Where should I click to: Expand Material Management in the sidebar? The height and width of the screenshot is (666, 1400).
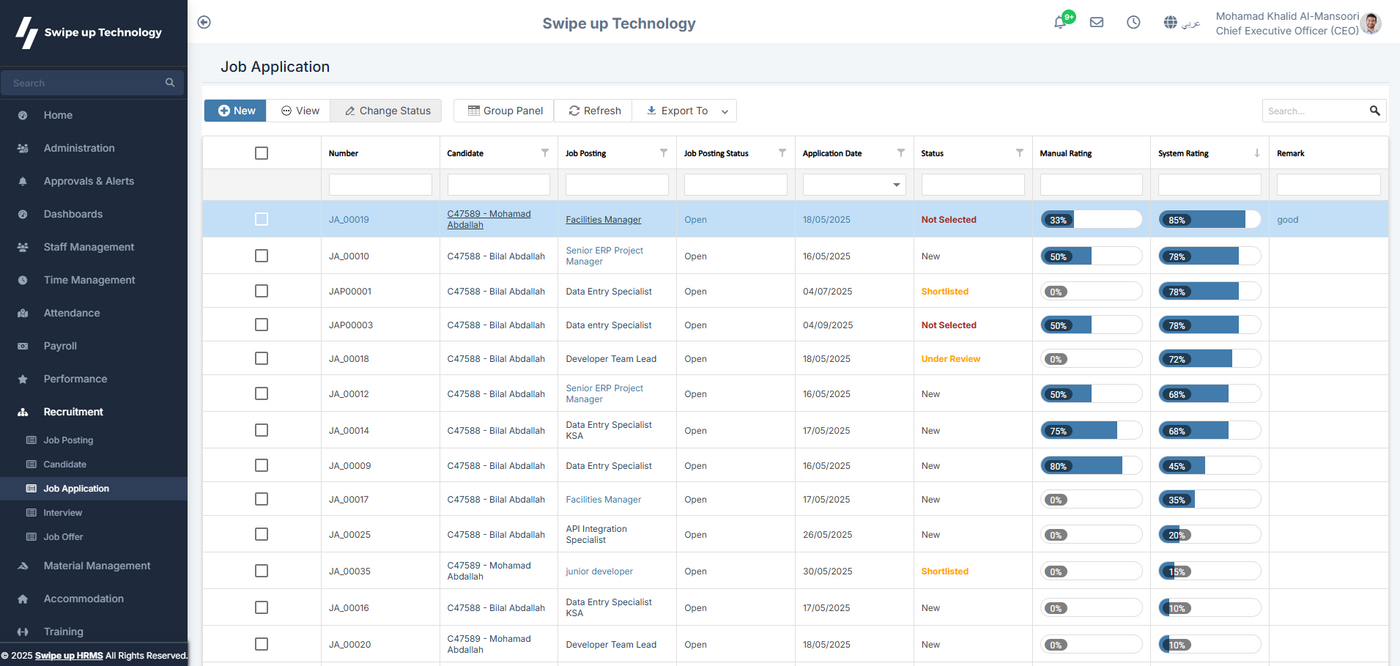click(97, 566)
